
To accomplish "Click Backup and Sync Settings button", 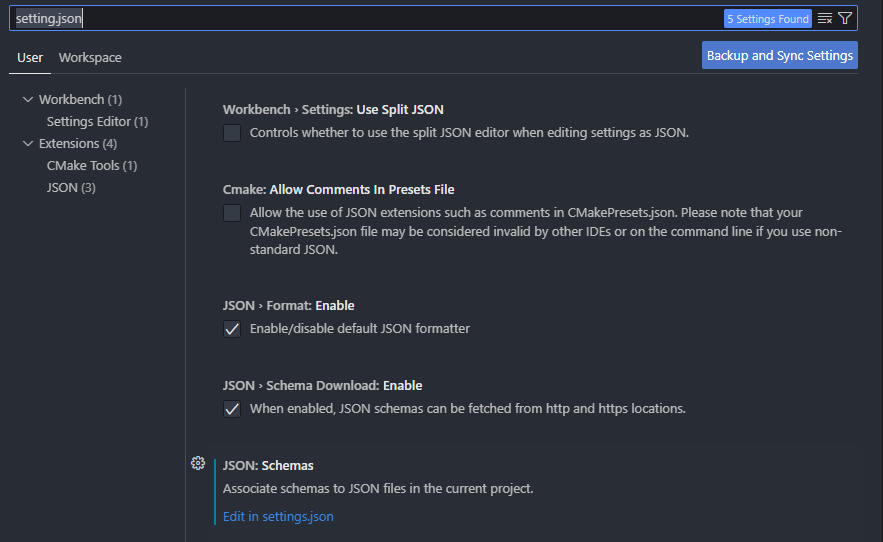I will (779, 55).
